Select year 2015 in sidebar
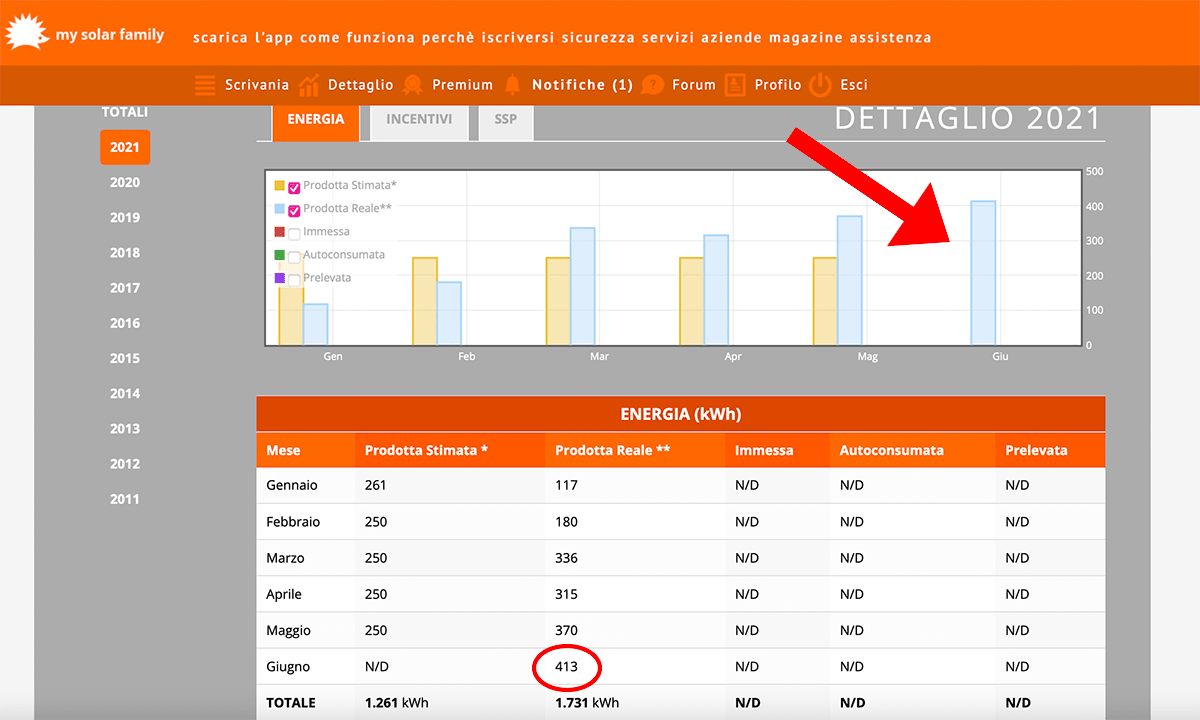1200x720 pixels. pyautogui.click(x=125, y=358)
